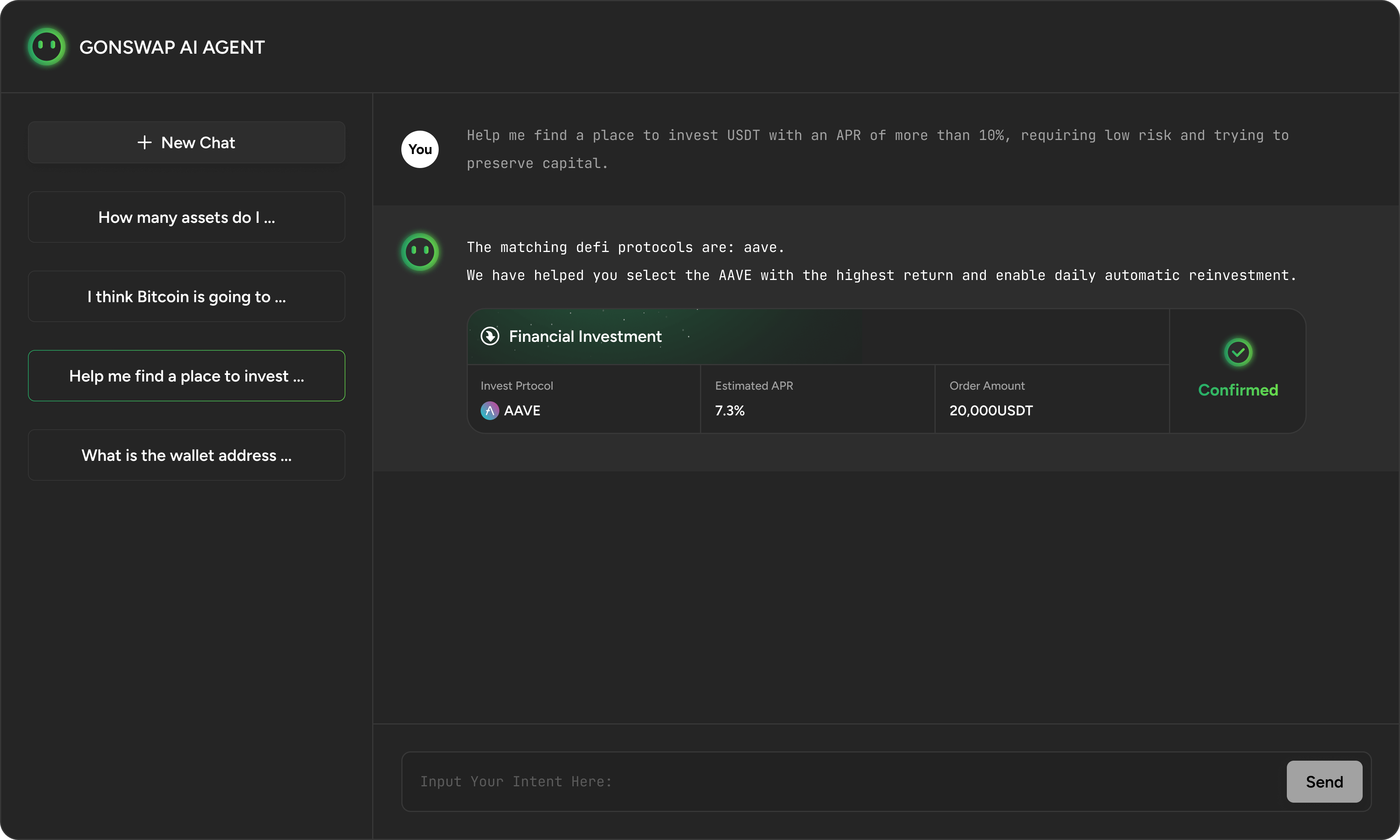Click the GONSWAP AI AGENT title
This screenshot has height=840, width=1400.
coord(171,47)
